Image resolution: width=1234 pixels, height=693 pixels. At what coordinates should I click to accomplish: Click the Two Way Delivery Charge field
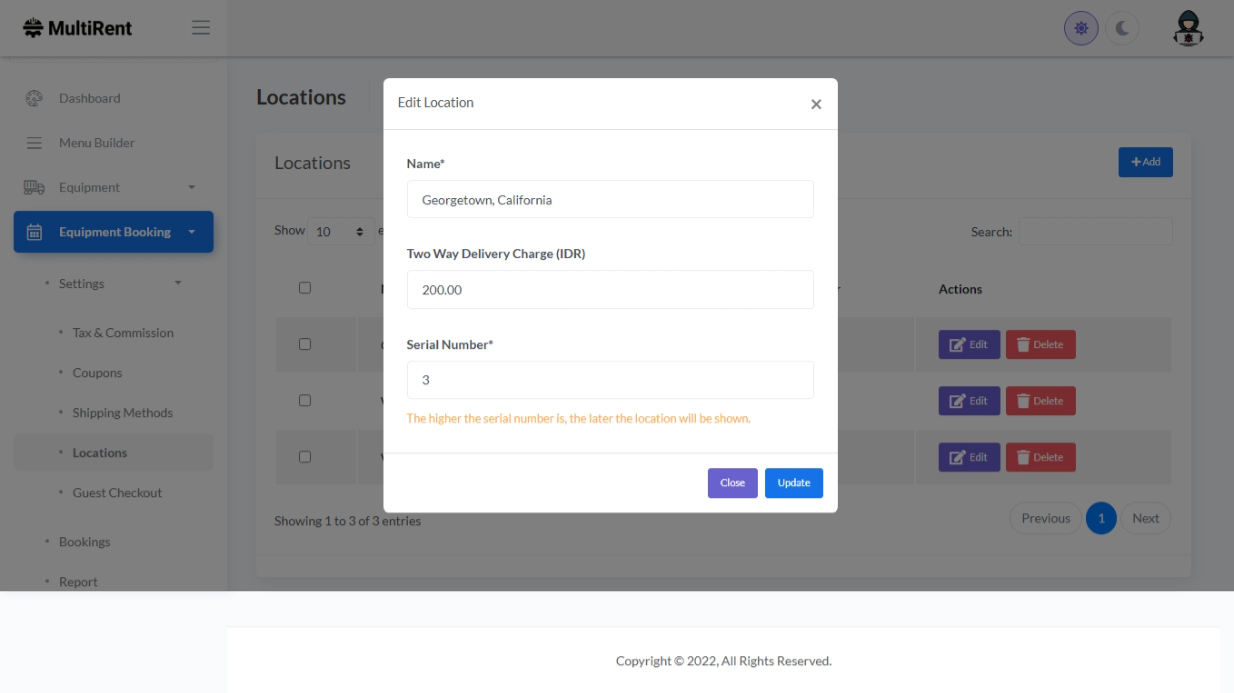[610, 290]
